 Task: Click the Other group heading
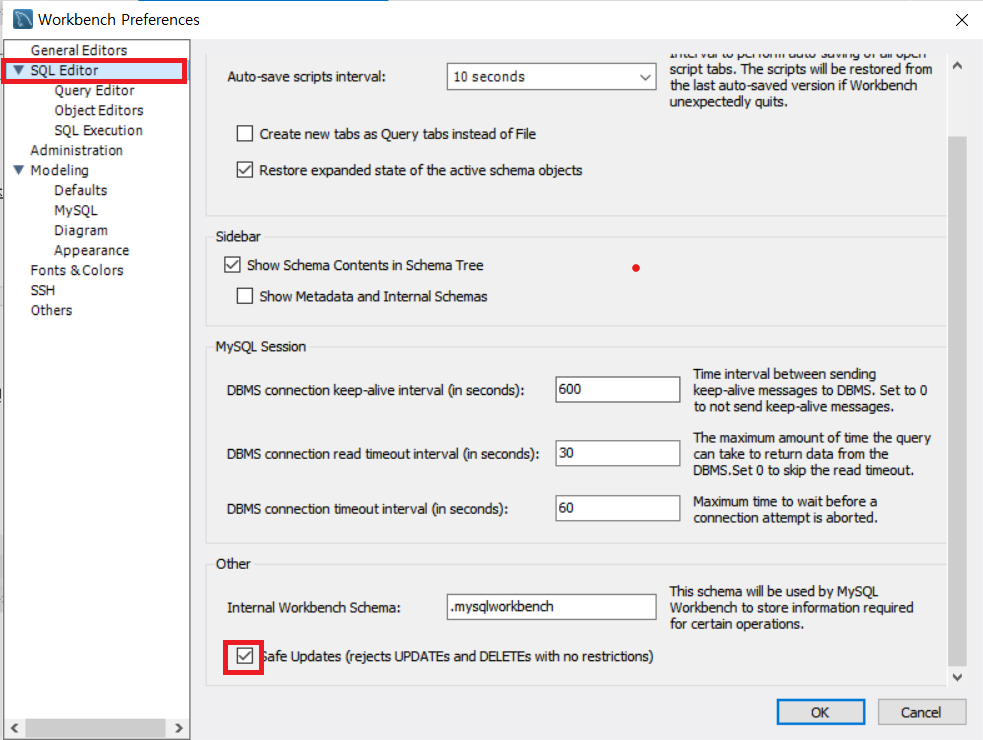click(x=233, y=564)
